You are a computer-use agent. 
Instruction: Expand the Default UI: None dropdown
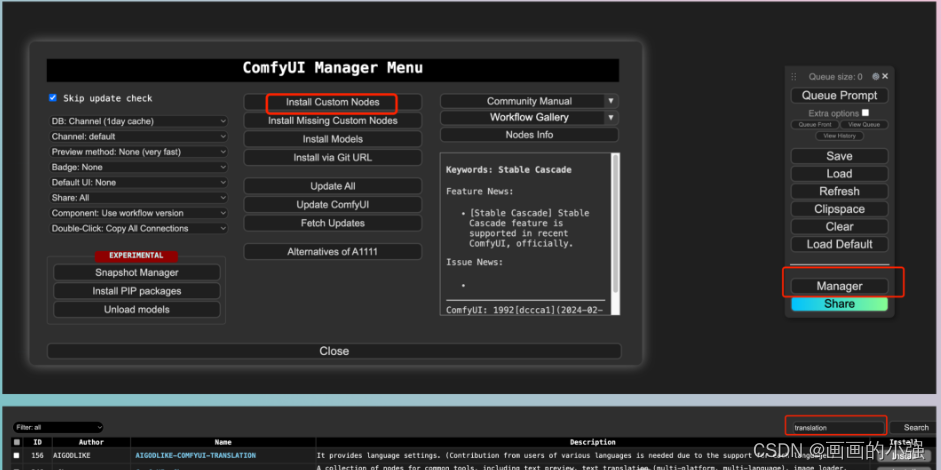click(x=138, y=182)
